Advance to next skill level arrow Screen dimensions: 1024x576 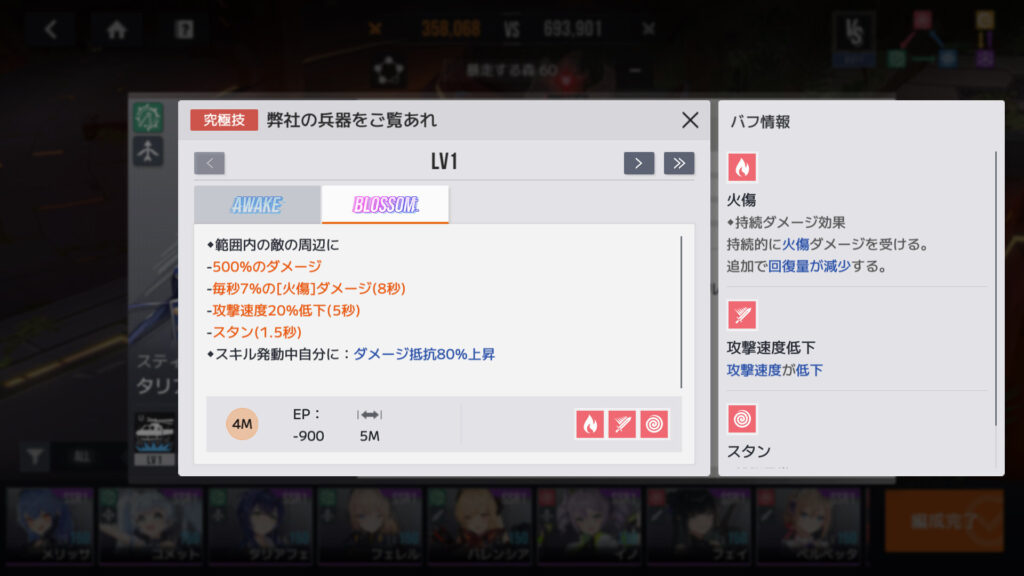coord(639,163)
